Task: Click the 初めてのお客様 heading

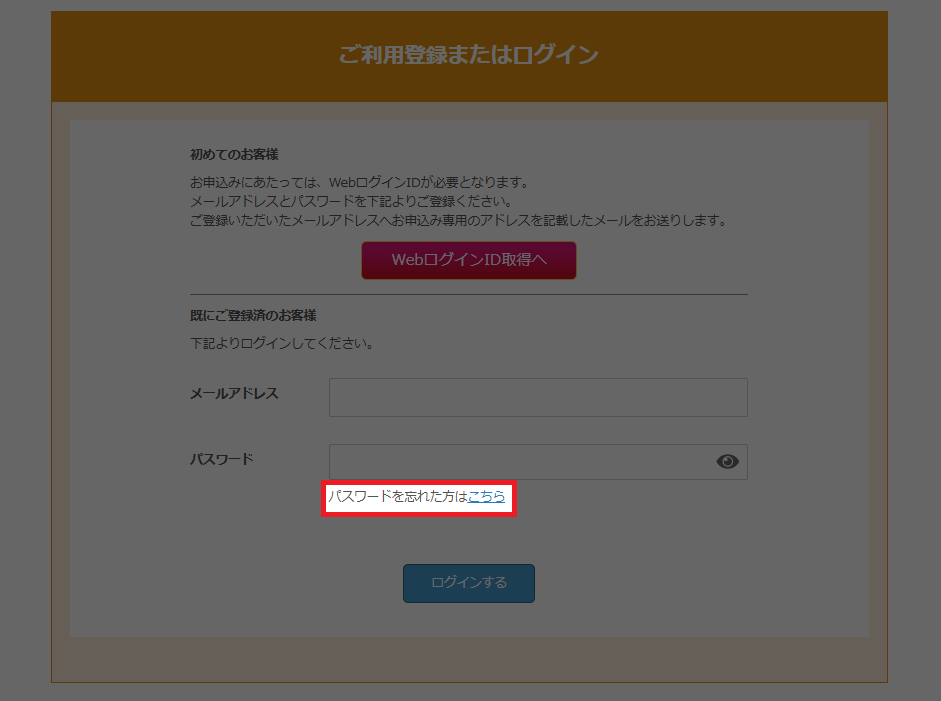Action: (233, 155)
